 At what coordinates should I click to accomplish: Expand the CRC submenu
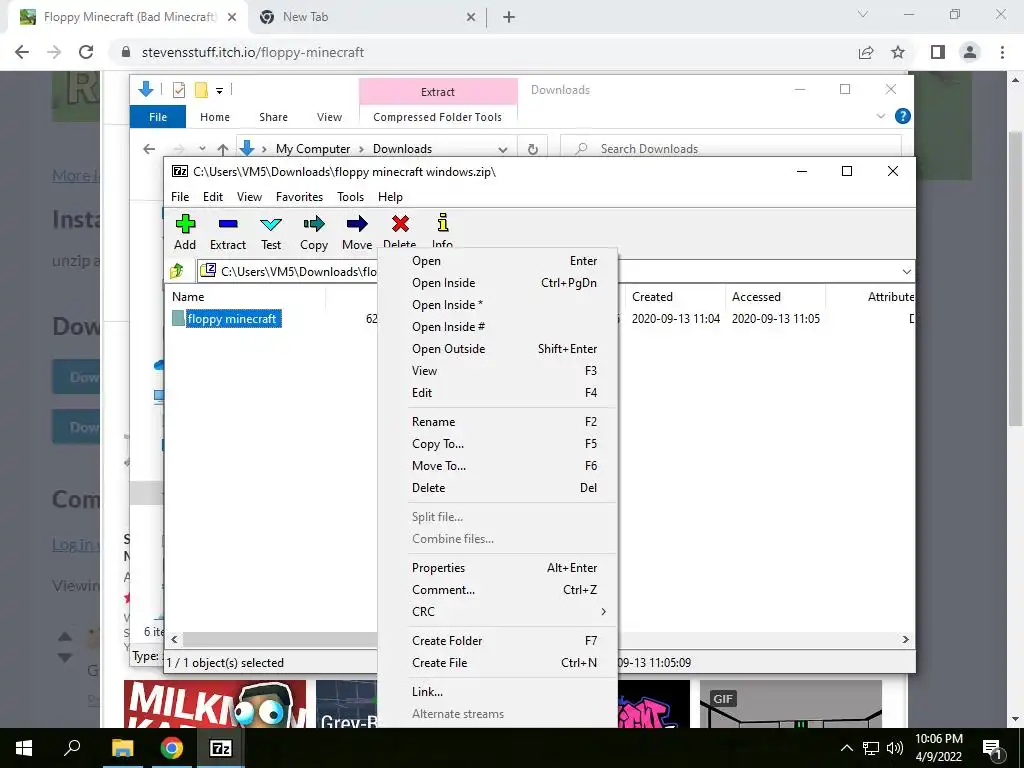pyautogui.click(x=498, y=612)
